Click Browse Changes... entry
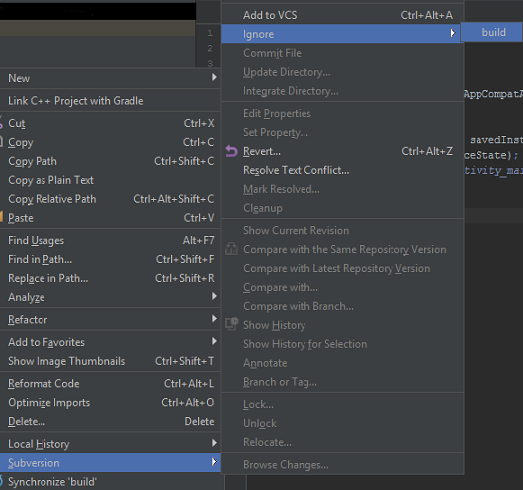 (x=342, y=465)
